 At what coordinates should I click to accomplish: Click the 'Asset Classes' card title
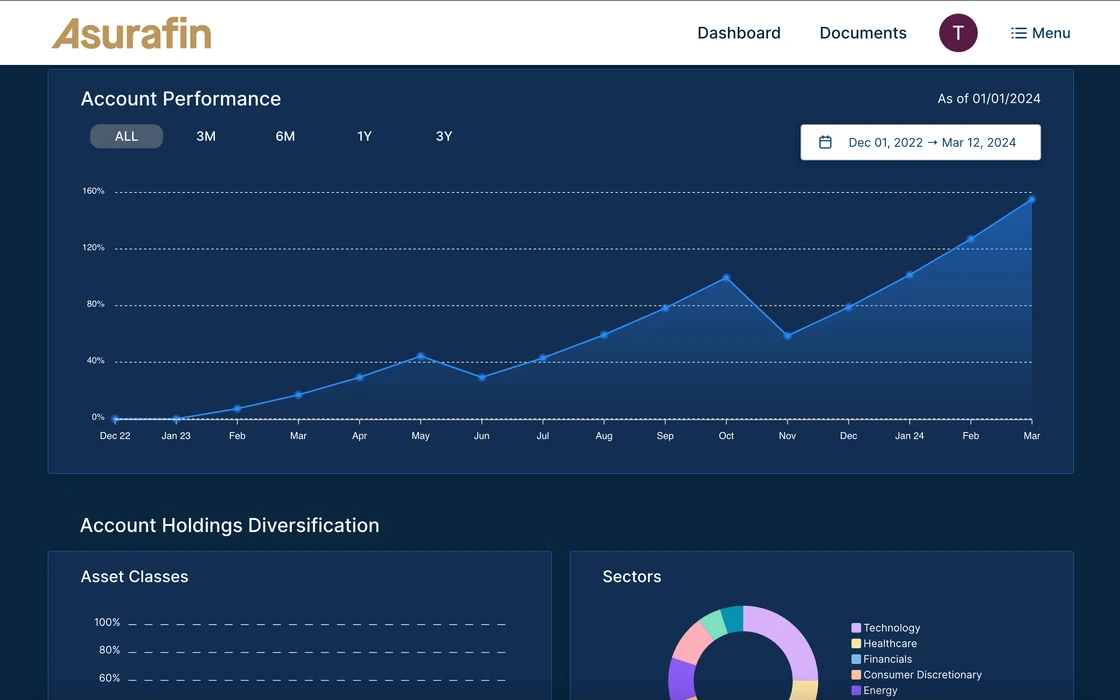click(x=134, y=576)
